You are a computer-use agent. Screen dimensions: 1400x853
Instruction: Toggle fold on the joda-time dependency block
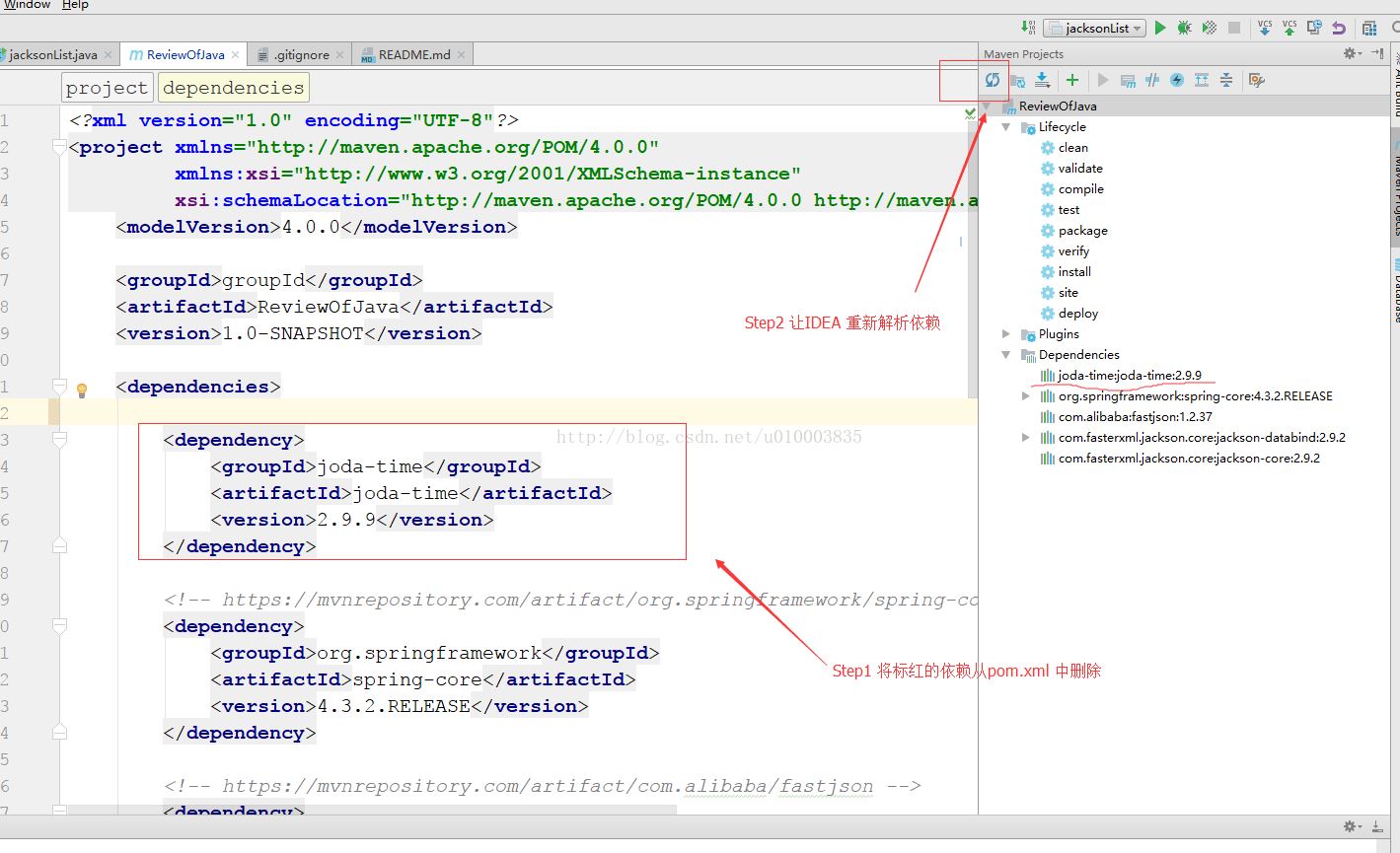click(x=59, y=440)
